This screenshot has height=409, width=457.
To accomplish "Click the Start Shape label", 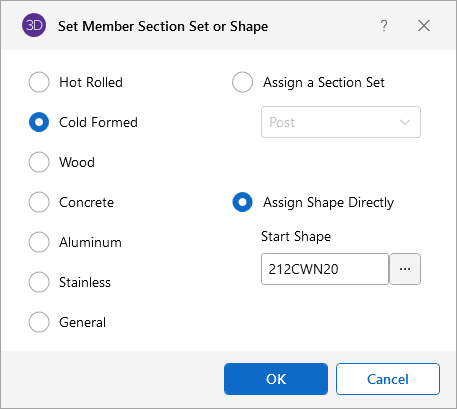I will tap(296, 236).
